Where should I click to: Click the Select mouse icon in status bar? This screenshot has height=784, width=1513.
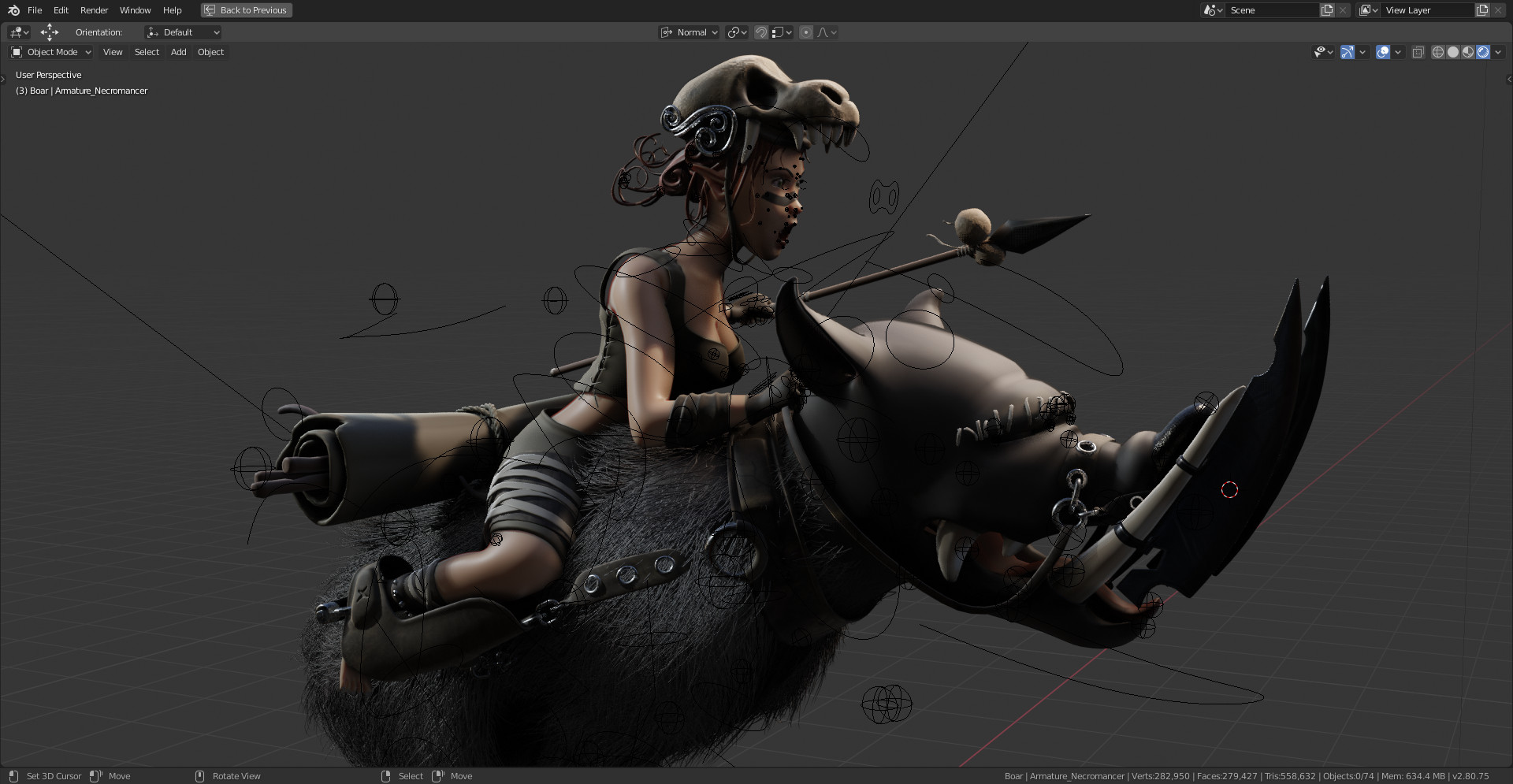click(x=385, y=776)
